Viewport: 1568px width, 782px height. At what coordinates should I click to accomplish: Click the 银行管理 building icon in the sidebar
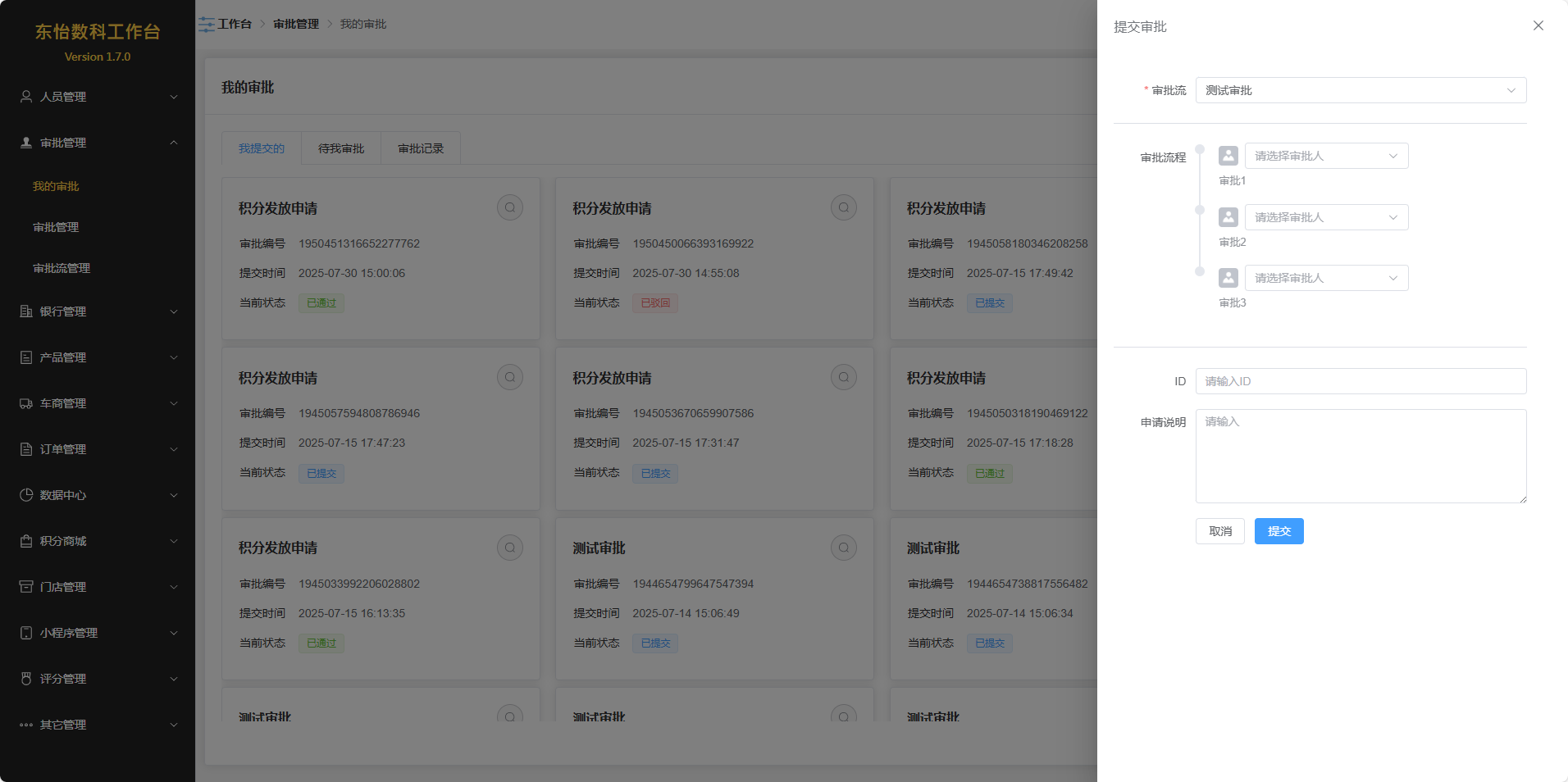[x=26, y=311]
